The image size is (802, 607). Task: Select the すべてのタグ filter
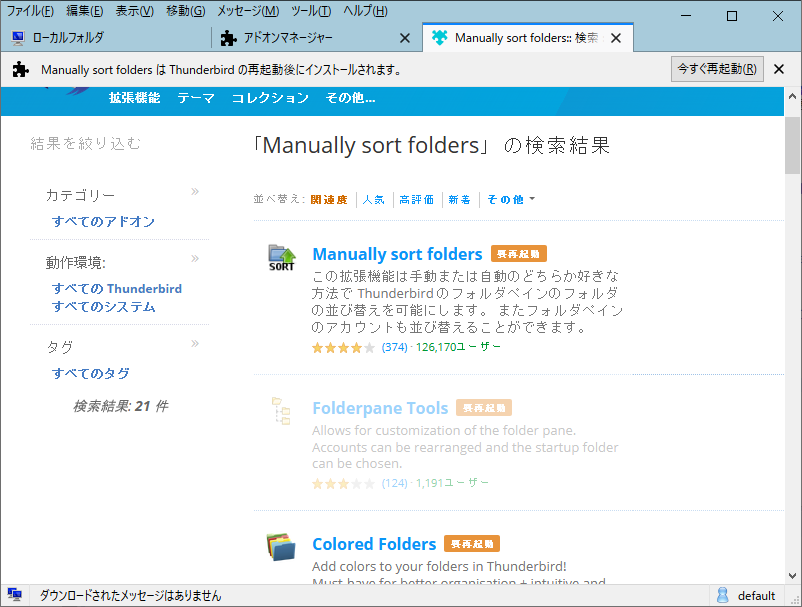91,373
